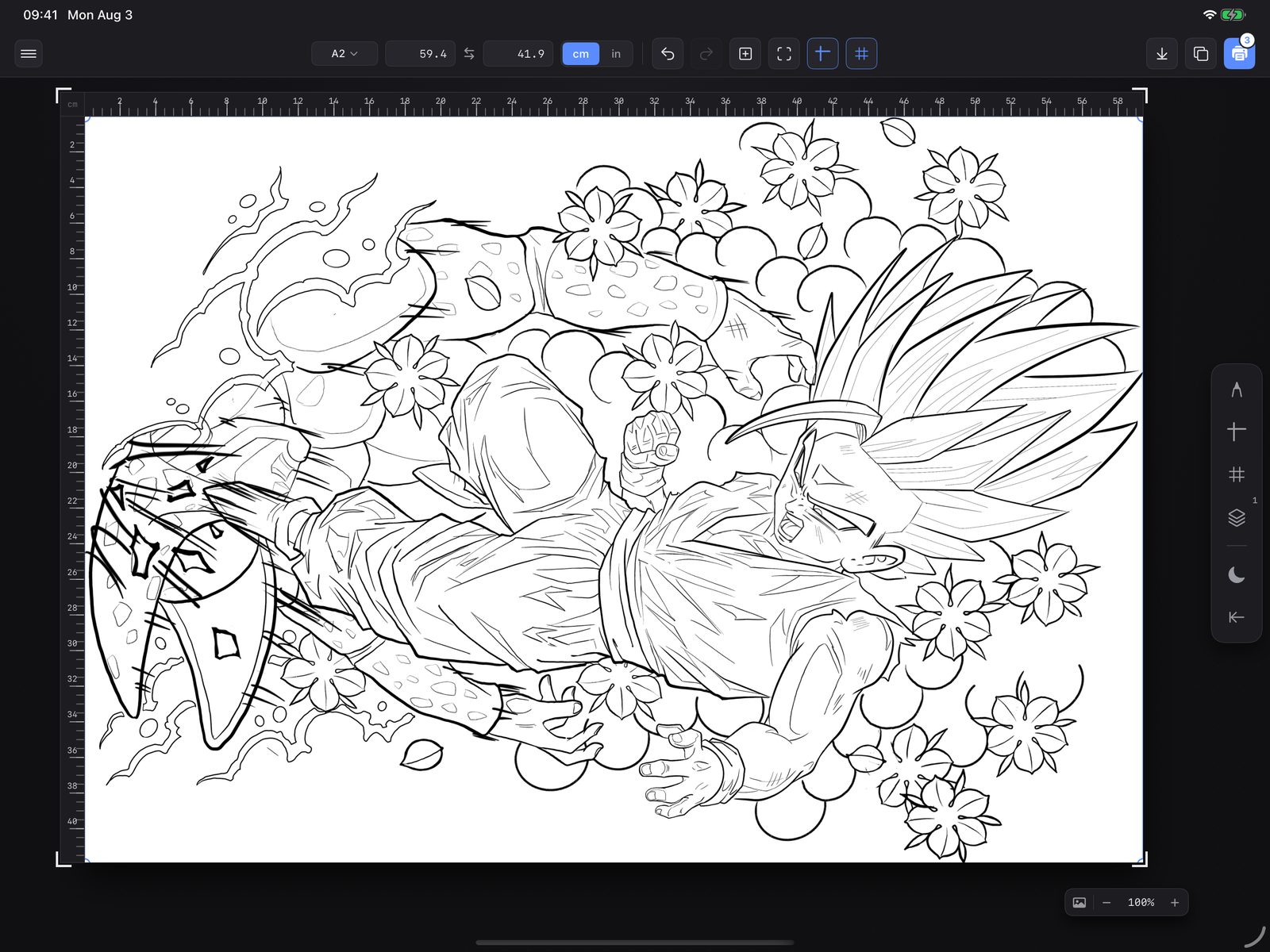Toggle dark mode moon icon
This screenshot has height=952, width=1270.
pyautogui.click(x=1237, y=574)
